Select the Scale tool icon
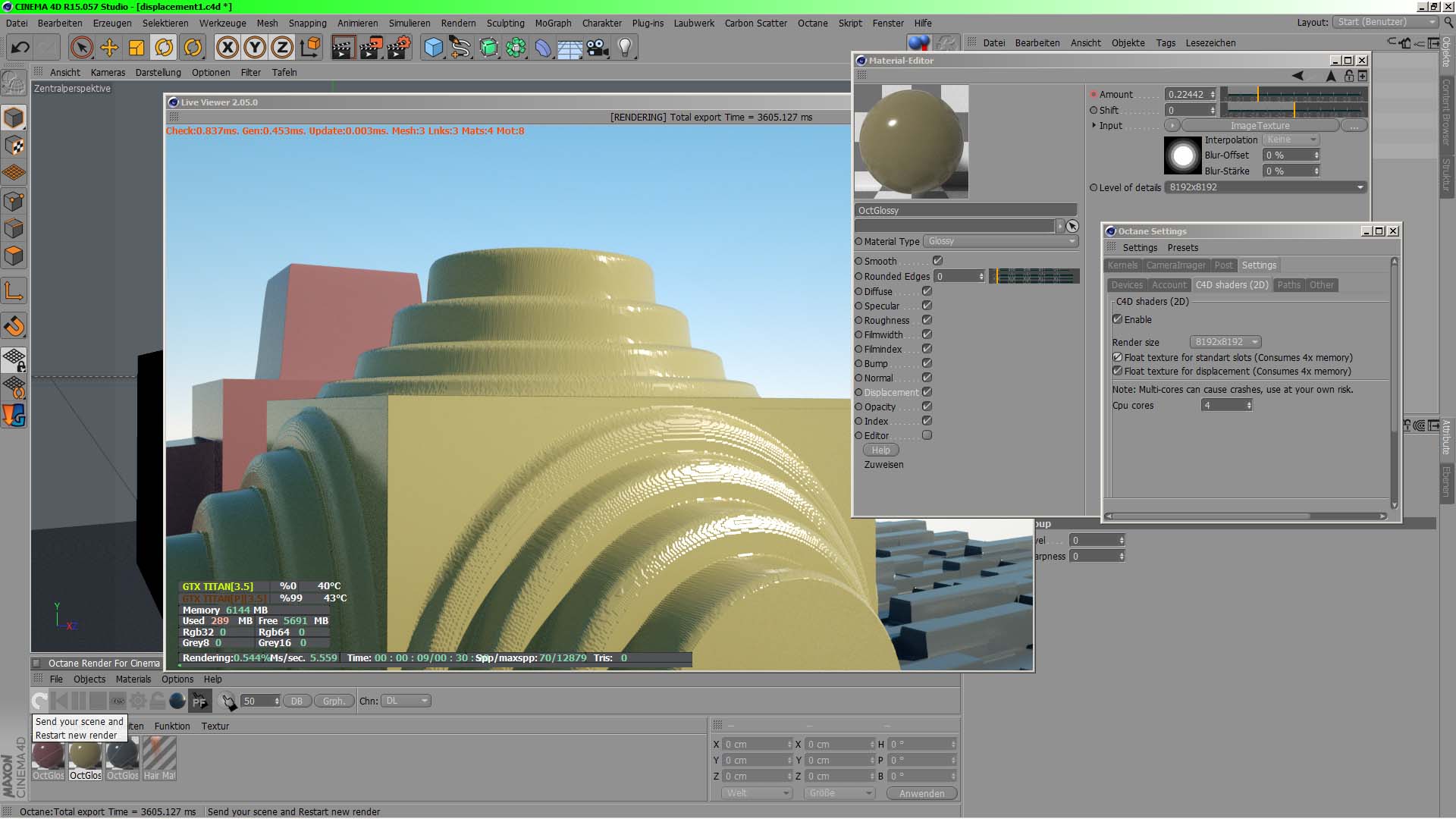The image size is (1456, 819). pos(136,48)
